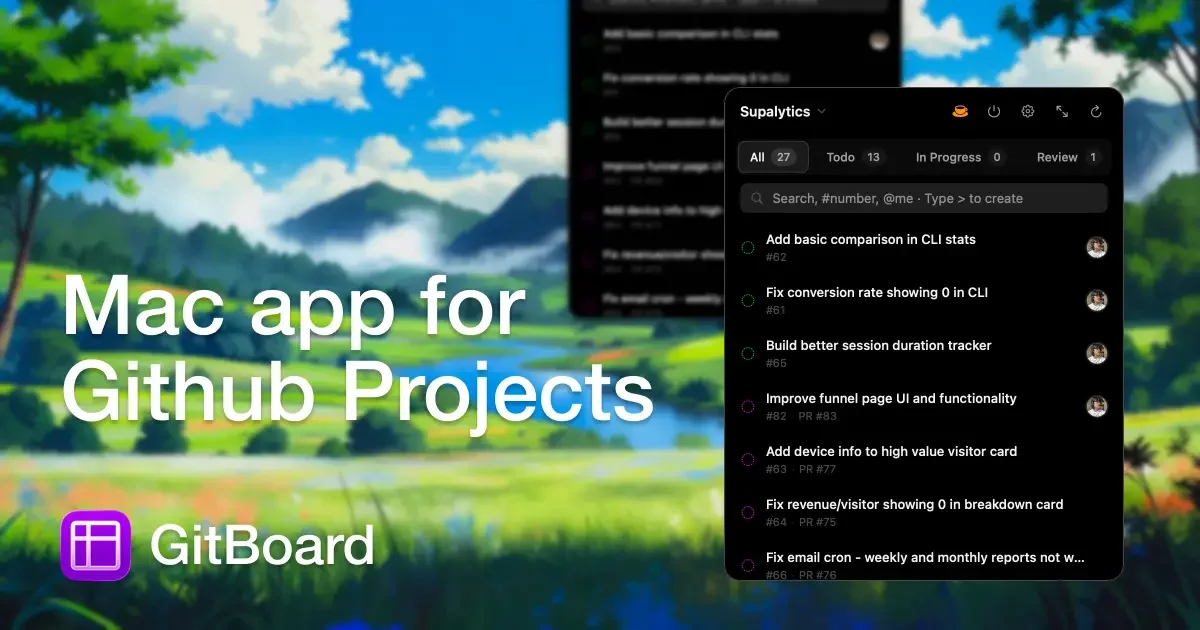Click the magnifier icon in the search bar

(757, 199)
